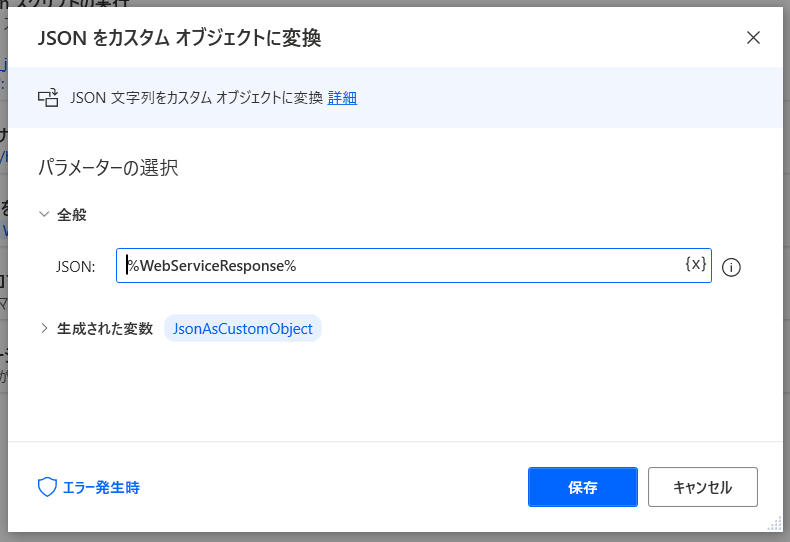This screenshot has height=542, width=790.
Task: Focus the JSON input with %WebServiceResponse%
Action: click(414, 265)
